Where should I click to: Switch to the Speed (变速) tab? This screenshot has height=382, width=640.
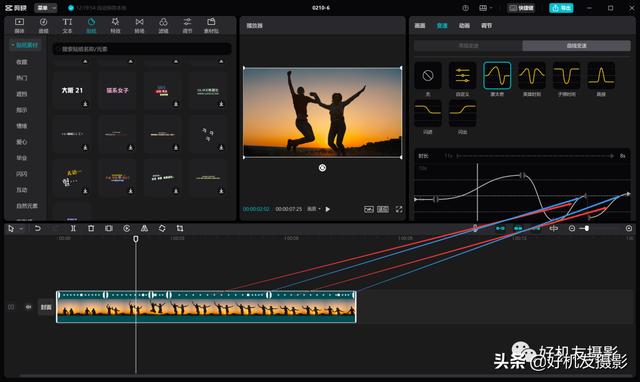(x=442, y=26)
